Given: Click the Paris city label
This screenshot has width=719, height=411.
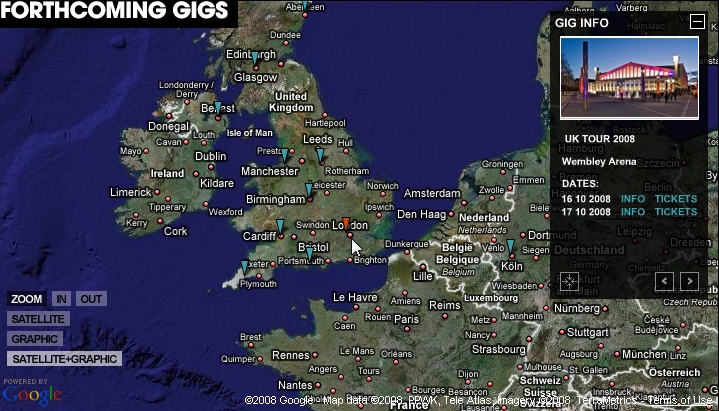Looking at the screenshot, I should (406, 319).
